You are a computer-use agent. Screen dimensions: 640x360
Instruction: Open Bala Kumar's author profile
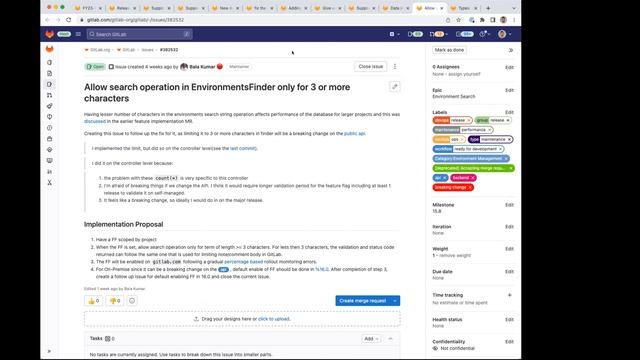(202, 67)
